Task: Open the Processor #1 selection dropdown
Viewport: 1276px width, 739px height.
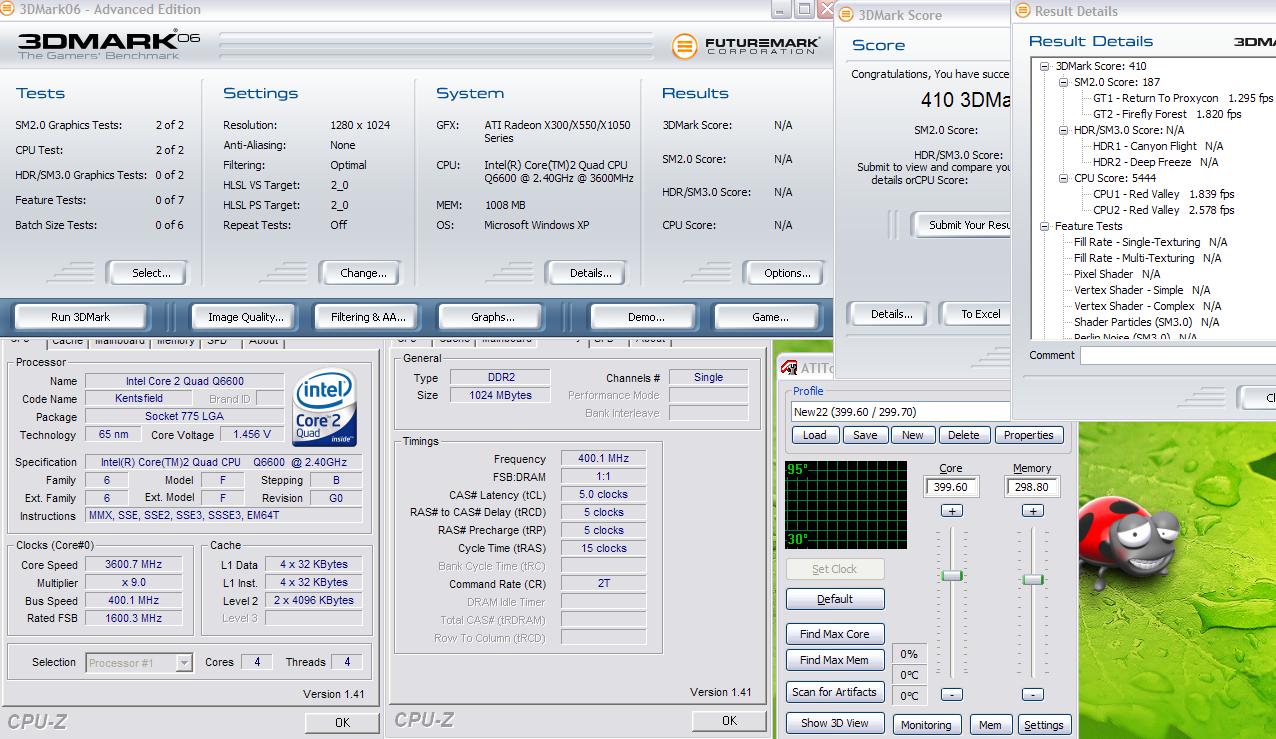Action: click(x=184, y=662)
